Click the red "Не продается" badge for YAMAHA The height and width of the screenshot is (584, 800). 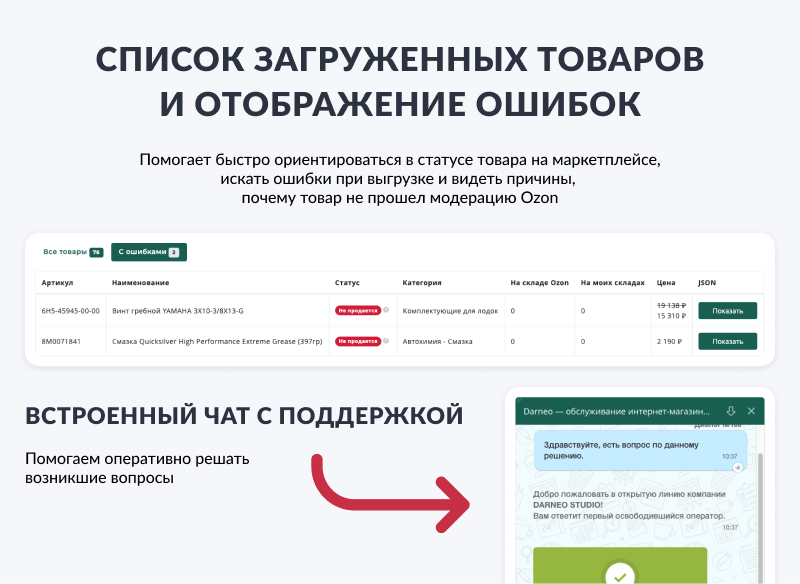[357, 311]
